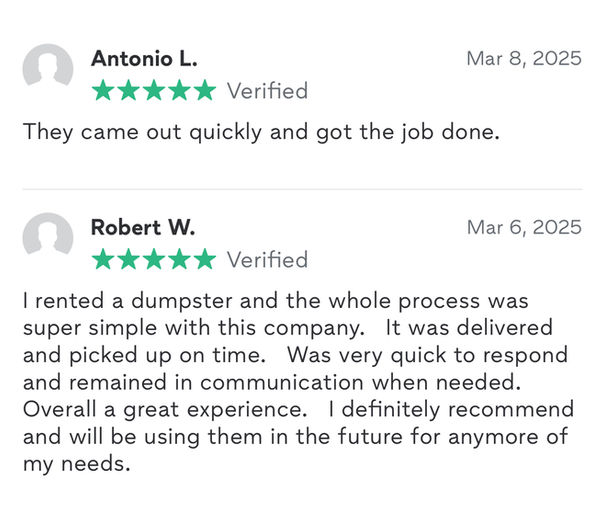Open the reviewer name Robert W.

tap(143, 228)
